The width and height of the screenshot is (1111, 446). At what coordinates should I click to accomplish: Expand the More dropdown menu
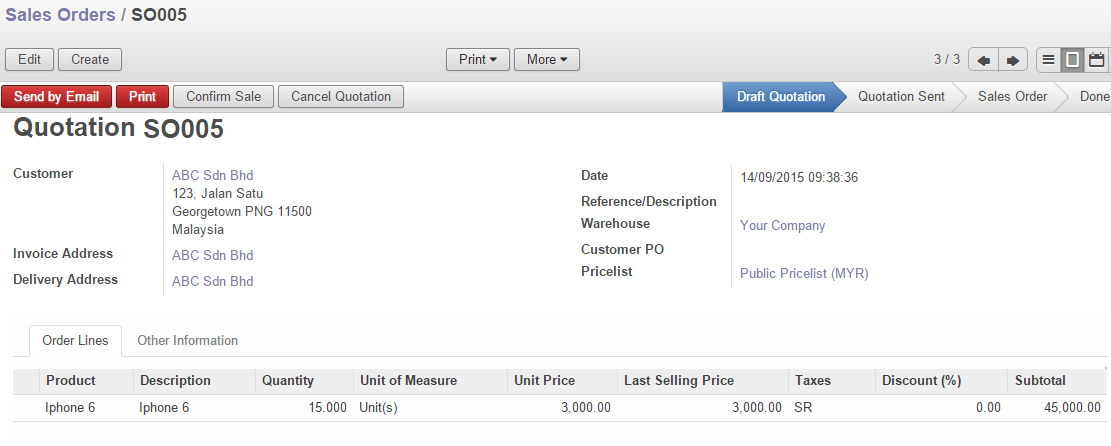pos(546,60)
